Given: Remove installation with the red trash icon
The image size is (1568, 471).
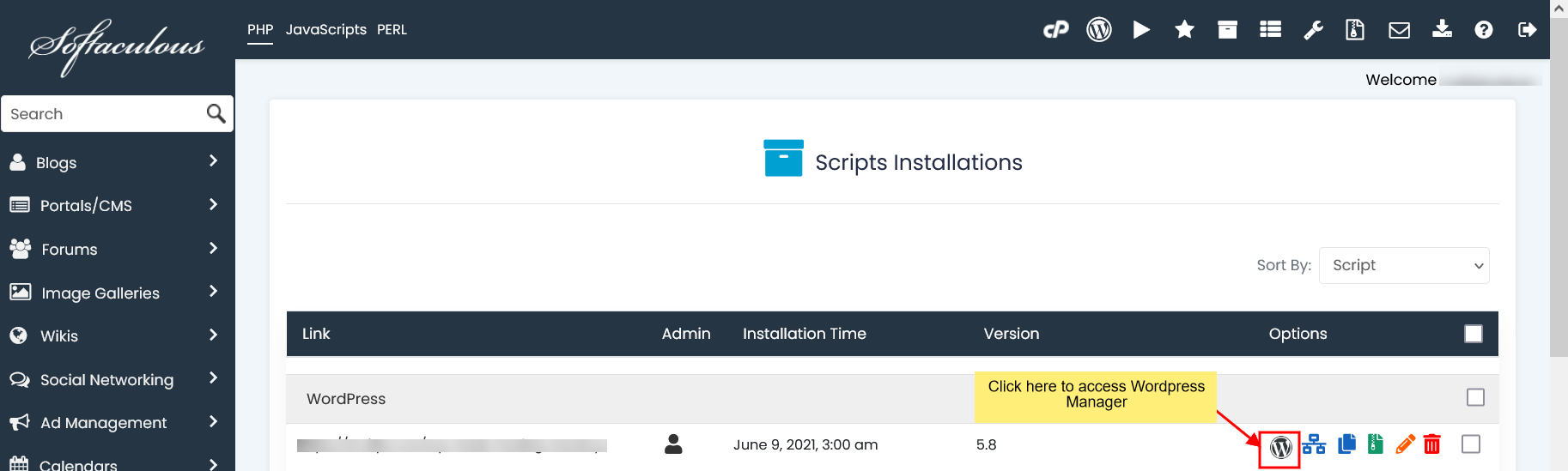Looking at the screenshot, I should click(1432, 444).
